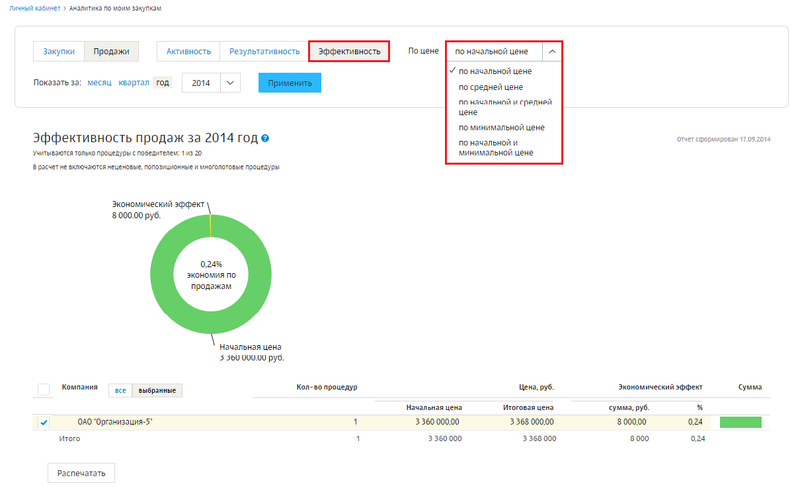
Task: Choose "по минимальной цене" from list
Action: (501, 128)
